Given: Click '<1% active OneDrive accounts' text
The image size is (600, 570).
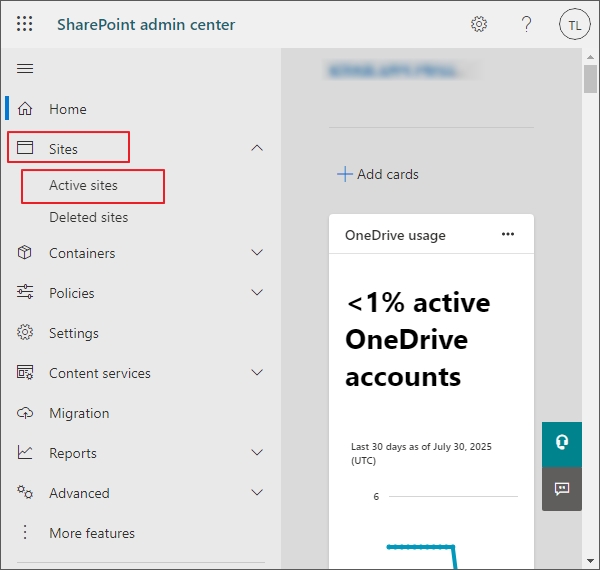Looking at the screenshot, I should click(417, 340).
